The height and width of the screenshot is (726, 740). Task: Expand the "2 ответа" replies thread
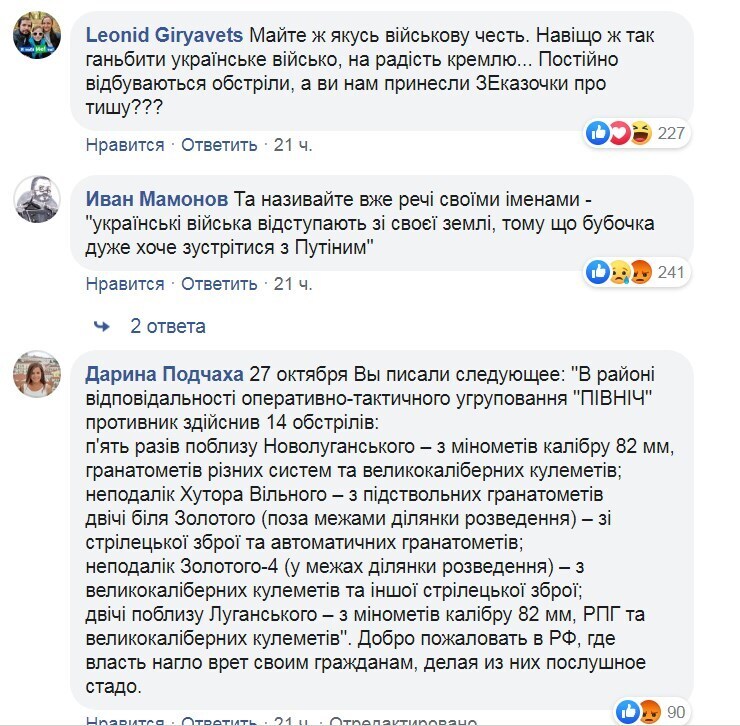167,326
